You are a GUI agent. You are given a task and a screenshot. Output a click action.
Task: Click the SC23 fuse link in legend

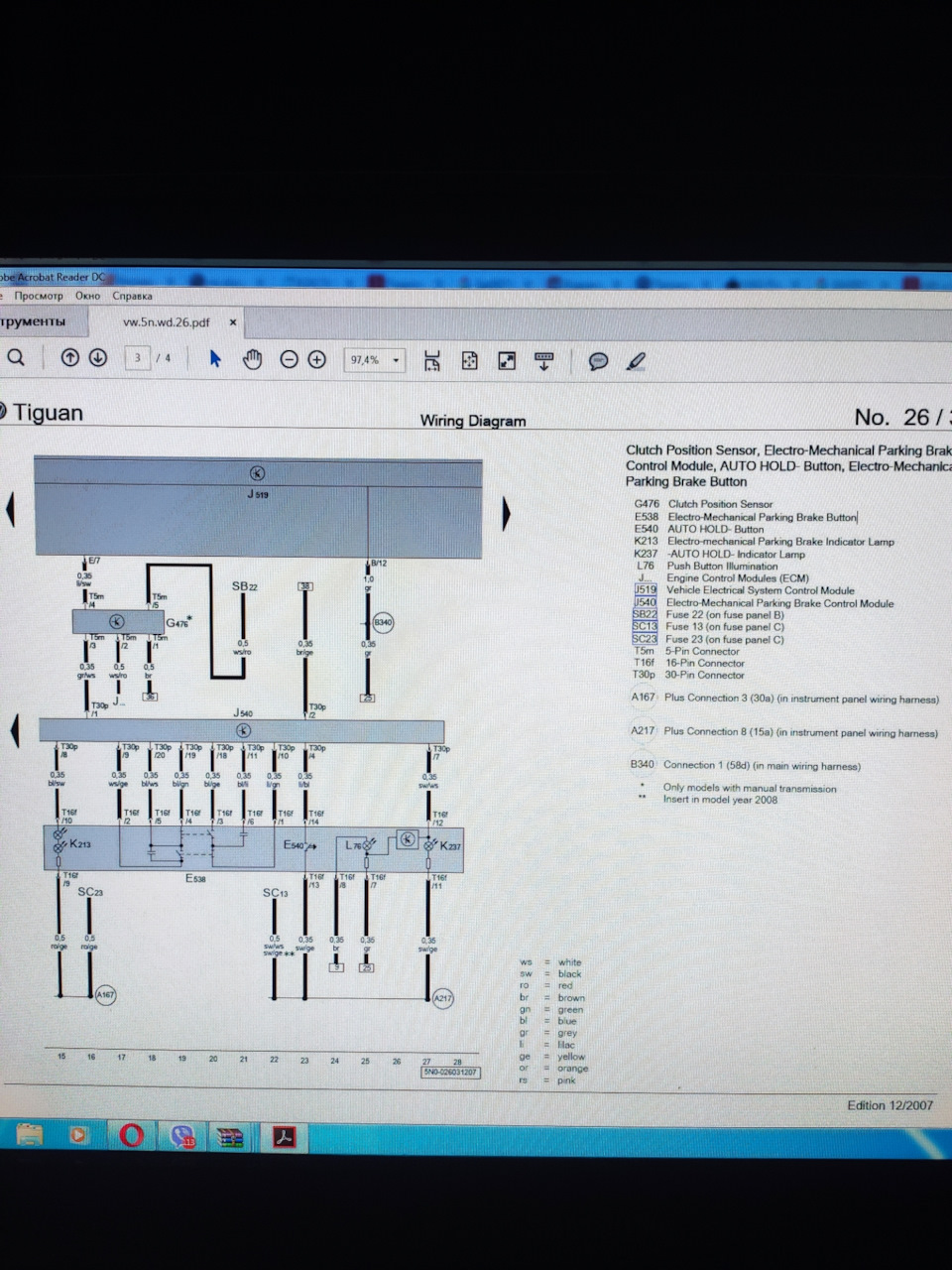click(645, 639)
